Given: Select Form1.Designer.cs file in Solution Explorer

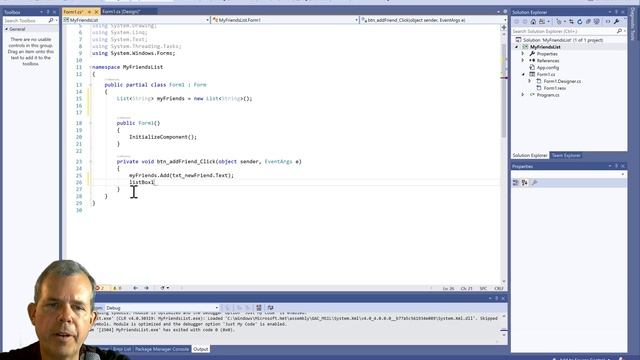Looking at the screenshot, I should point(562,81).
